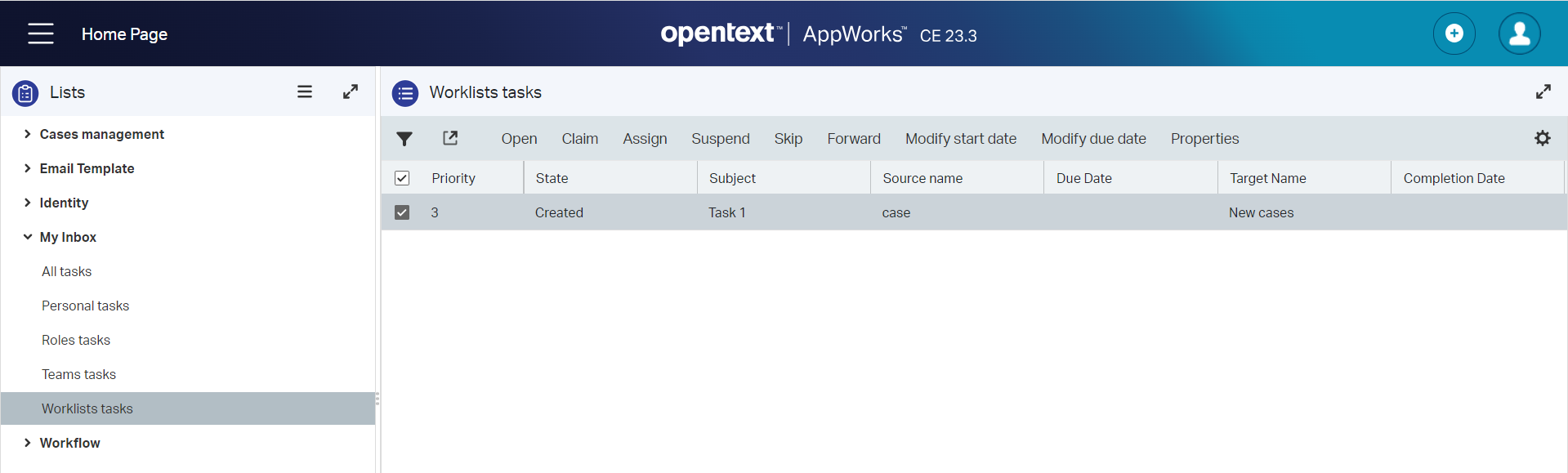Open task in new window icon
Viewport: 1568px width, 473px height.
click(x=450, y=138)
